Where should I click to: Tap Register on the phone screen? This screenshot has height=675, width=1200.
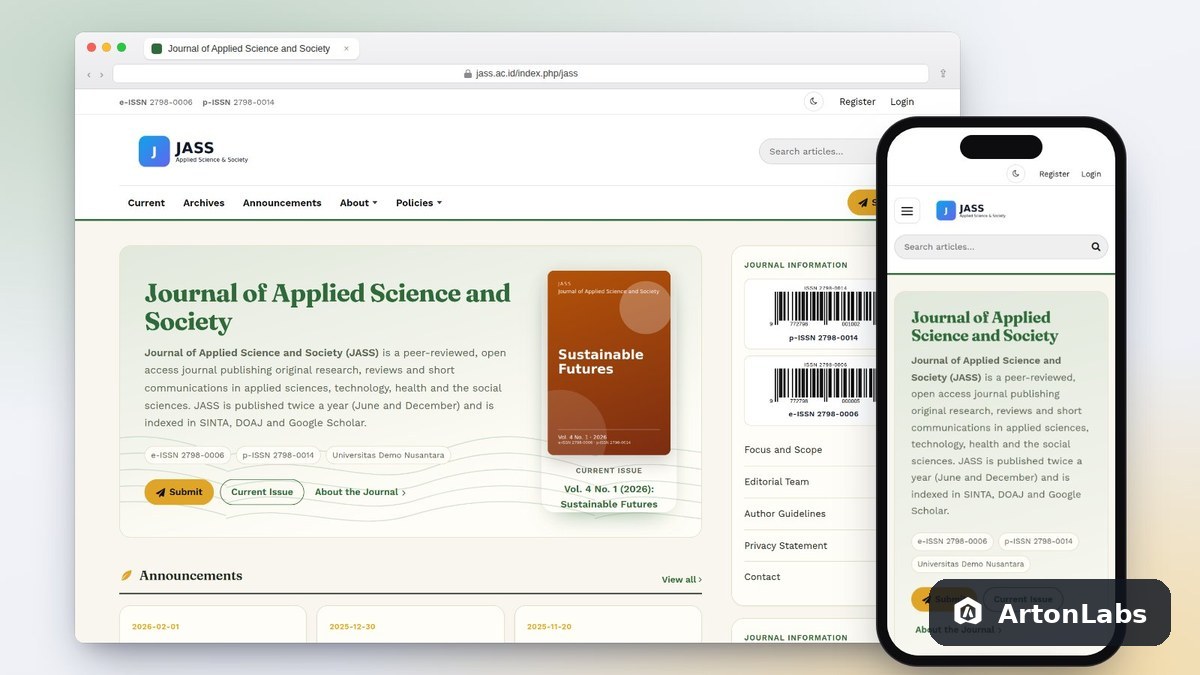pyautogui.click(x=1054, y=174)
